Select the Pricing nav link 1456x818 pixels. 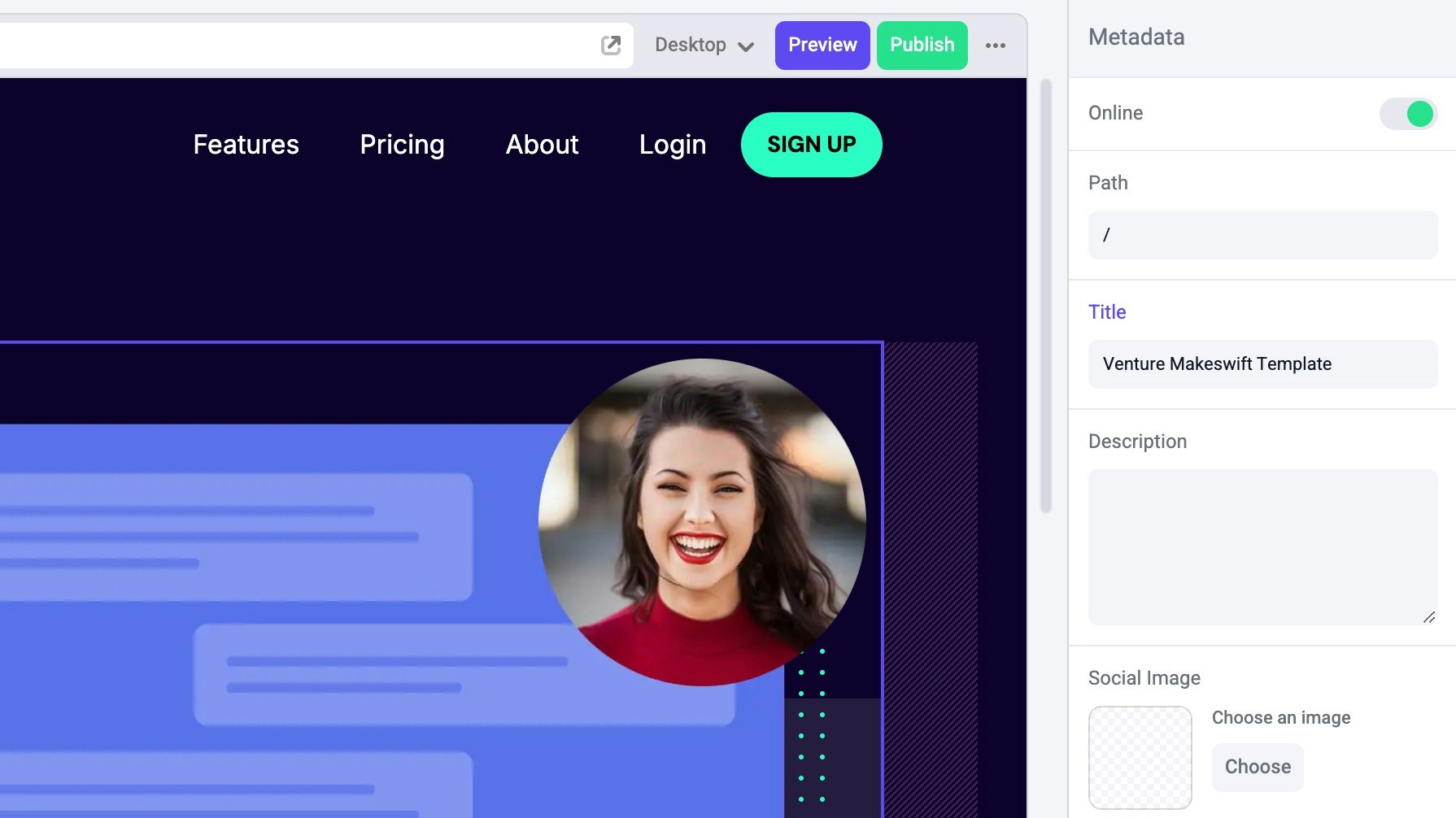click(402, 145)
